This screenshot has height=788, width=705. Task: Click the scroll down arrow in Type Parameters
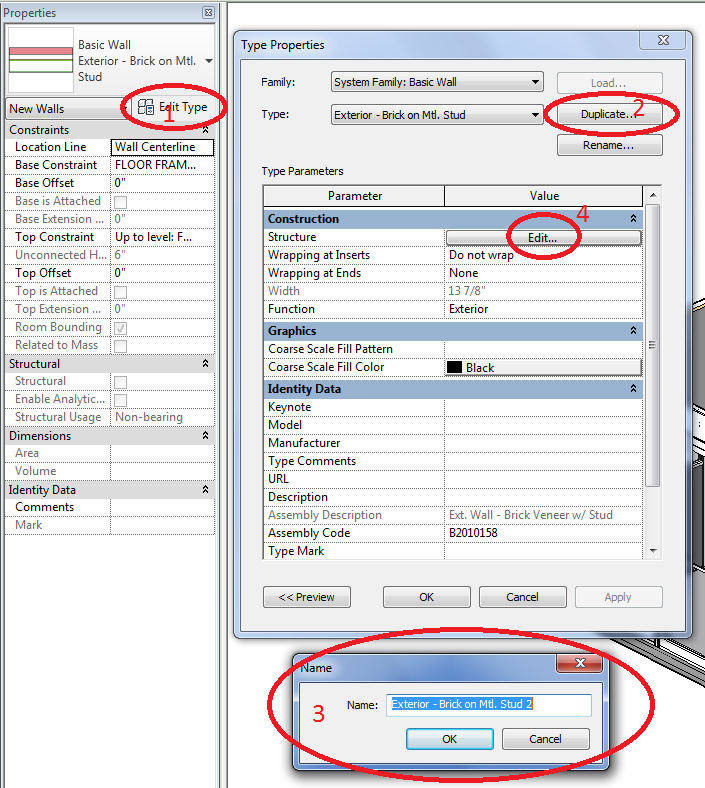(x=653, y=551)
